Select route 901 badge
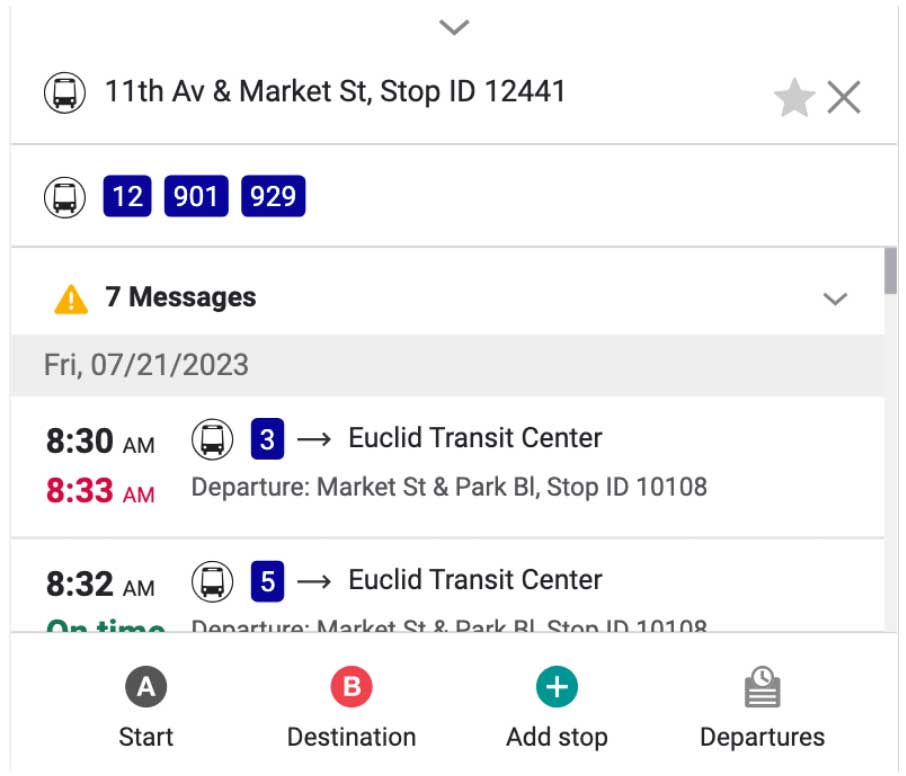The width and height of the screenshot is (906, 776). [x=196, y=196]
